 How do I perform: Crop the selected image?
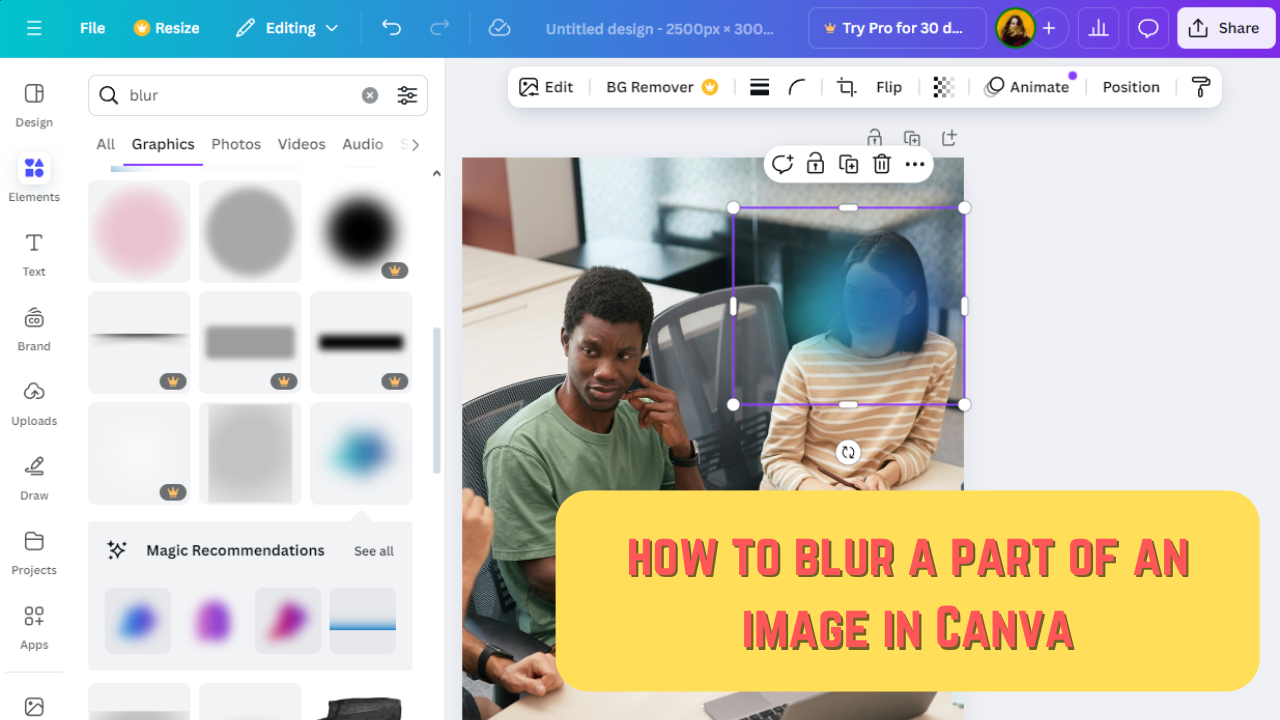tap(845, 87)
